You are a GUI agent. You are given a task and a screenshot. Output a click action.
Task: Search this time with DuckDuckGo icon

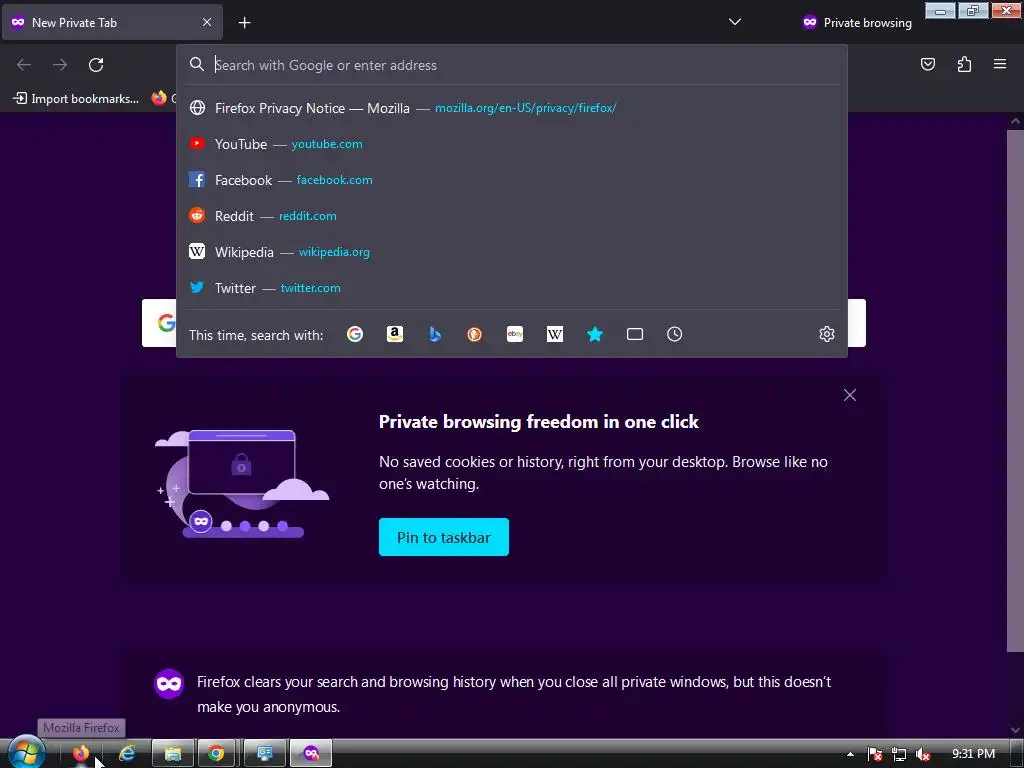[475, 334]
